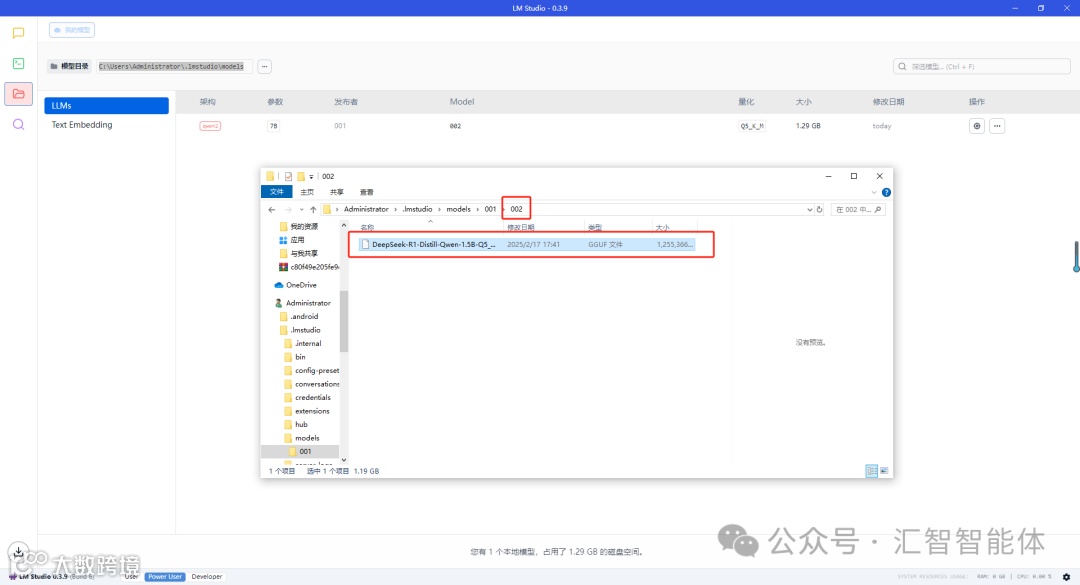Go up one folder level in Explorer
Image resolution: width=1080 pixels, height=585 pixels.
point(313,209)
